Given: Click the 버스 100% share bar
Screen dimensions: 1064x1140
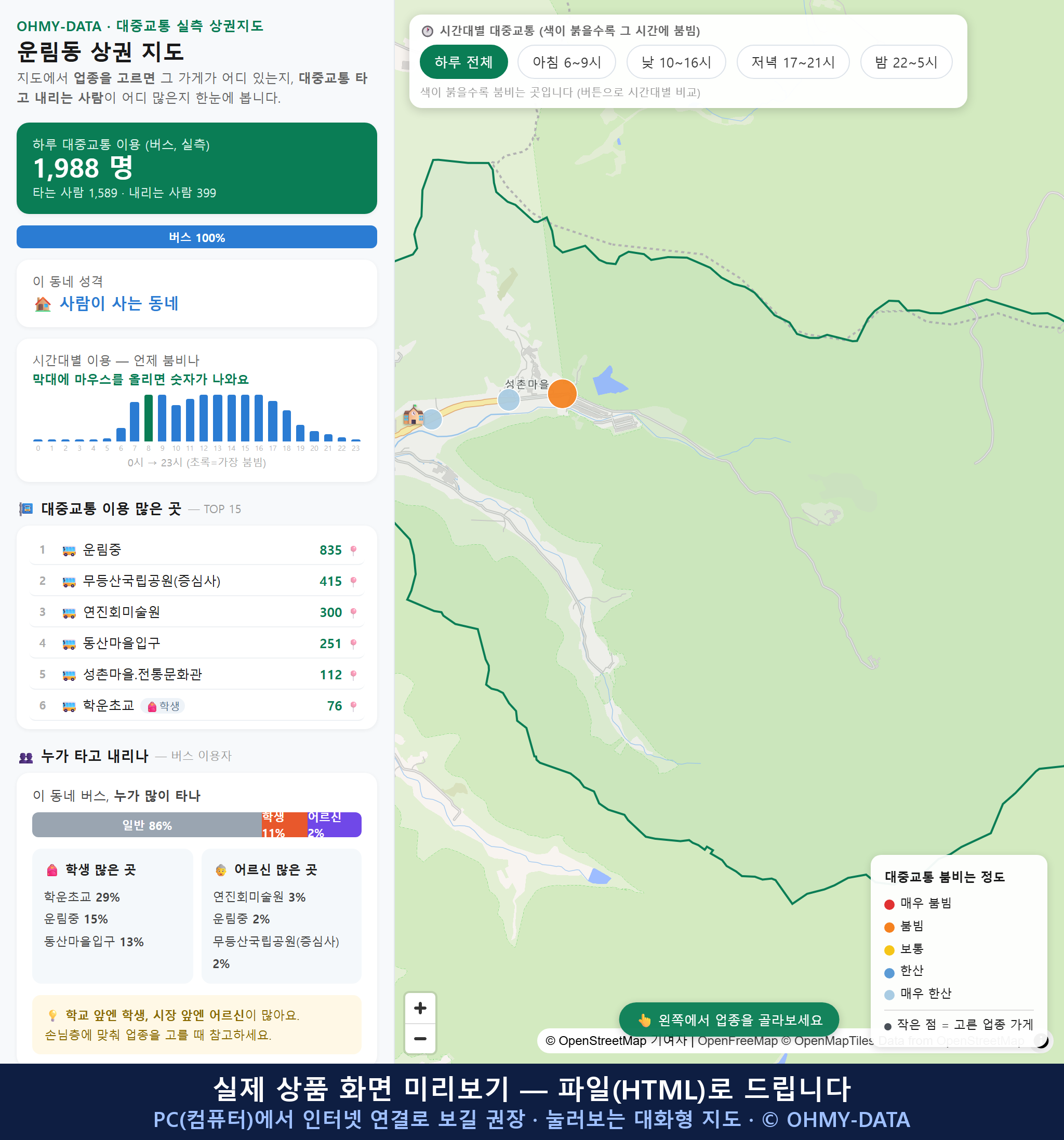Looking at the screenshot, I should tap(197, 237).
